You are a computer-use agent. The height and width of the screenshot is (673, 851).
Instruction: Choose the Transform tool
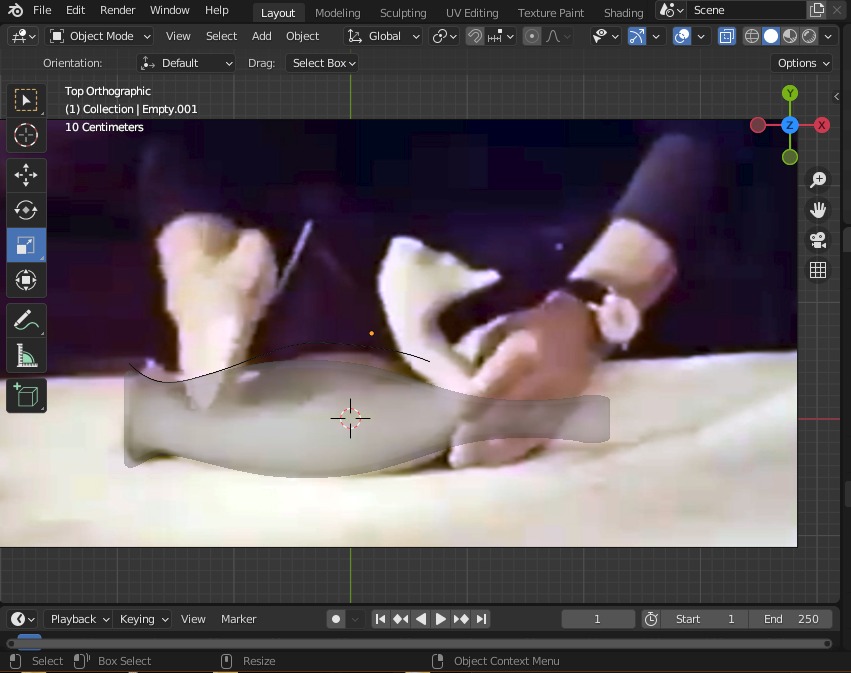[x=26, y=280]
